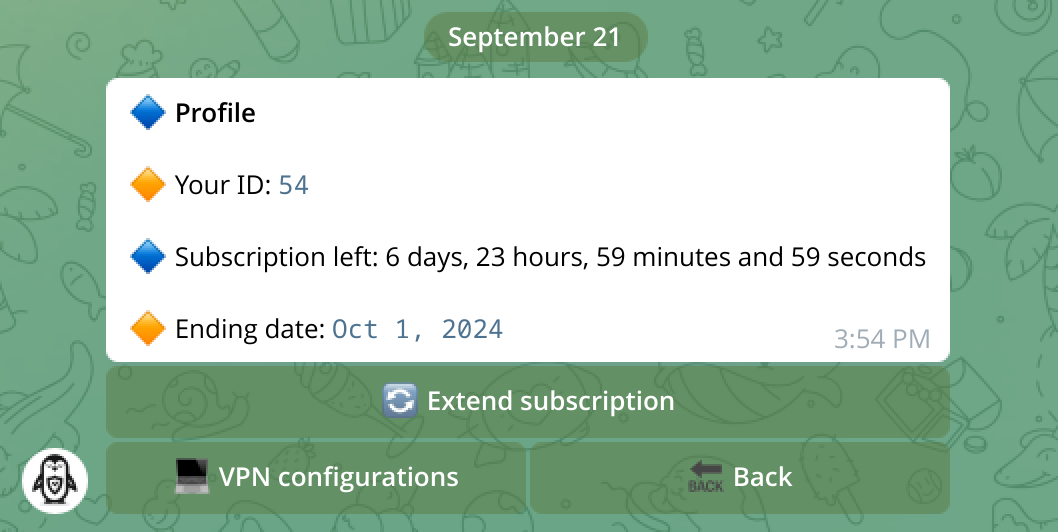Click the "Ending date:" label
Viewport: 1058px width, 532px height.
tap(250, 329)
